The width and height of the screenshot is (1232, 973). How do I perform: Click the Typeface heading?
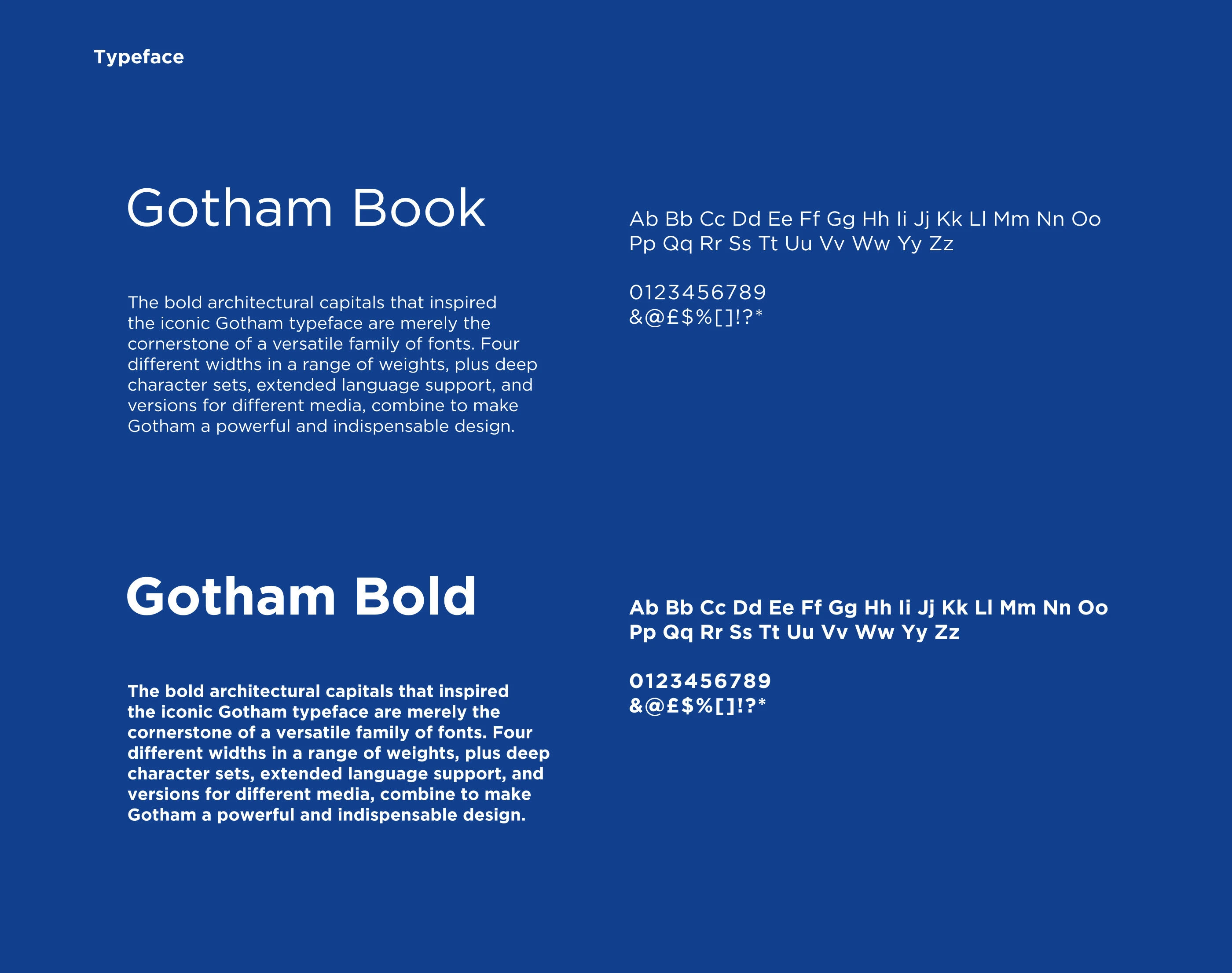pyautogui.click(x=139, y=57)
